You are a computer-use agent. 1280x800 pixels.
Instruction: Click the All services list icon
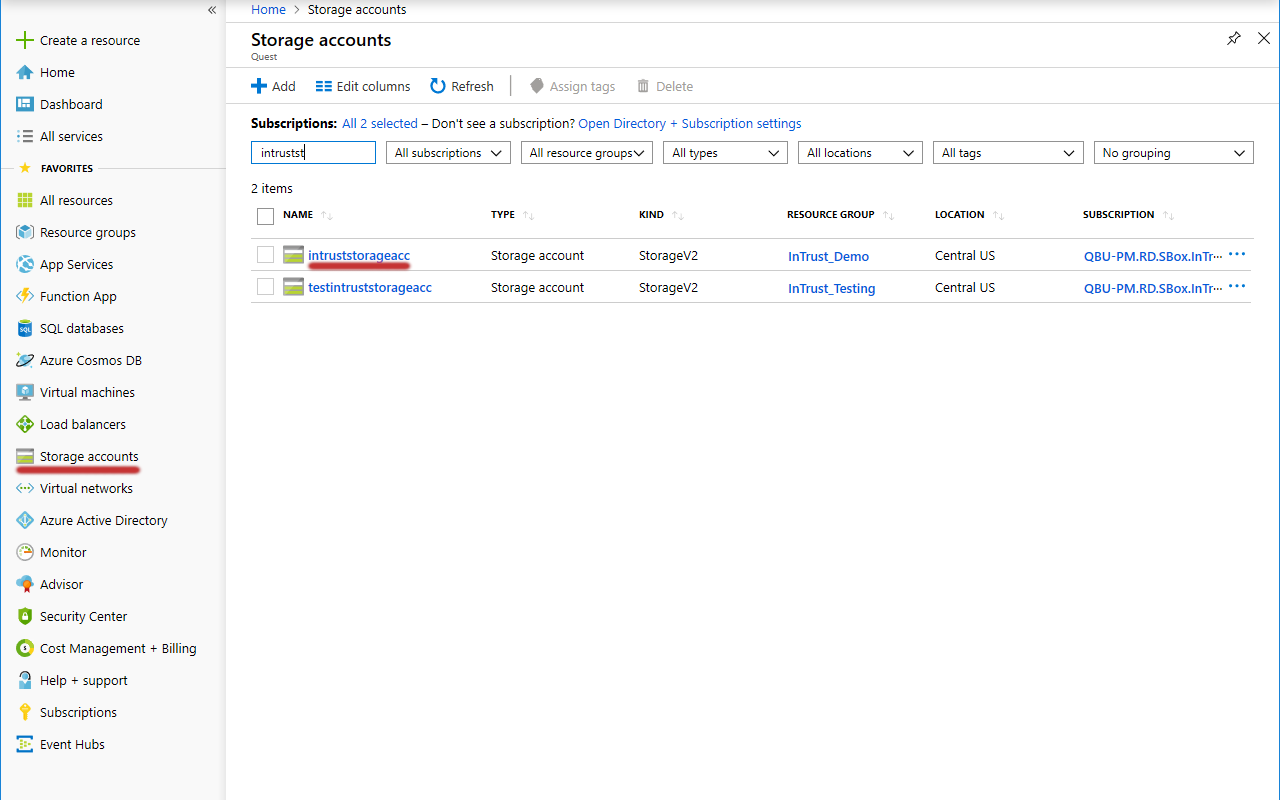point(25,137)
